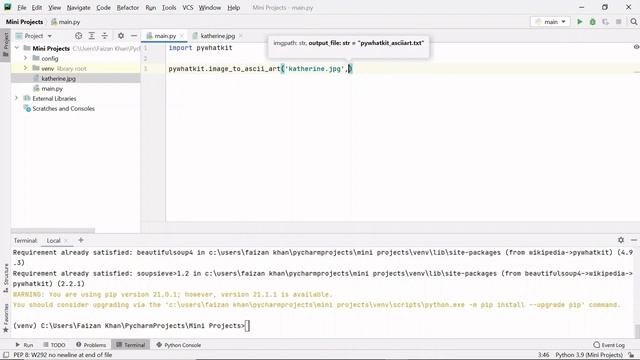
Task: Hide the Terminal panel
Action: pos(633,240)
